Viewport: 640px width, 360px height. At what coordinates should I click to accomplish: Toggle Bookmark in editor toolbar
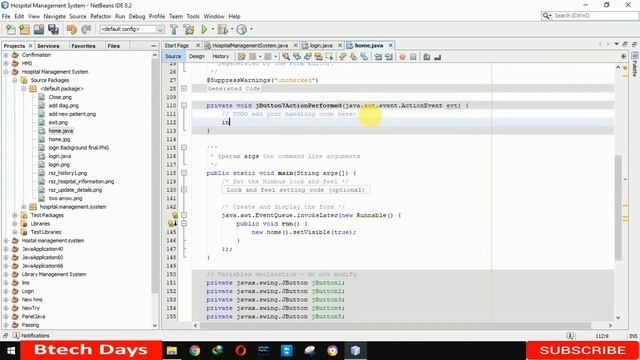(x=364, y=57)
